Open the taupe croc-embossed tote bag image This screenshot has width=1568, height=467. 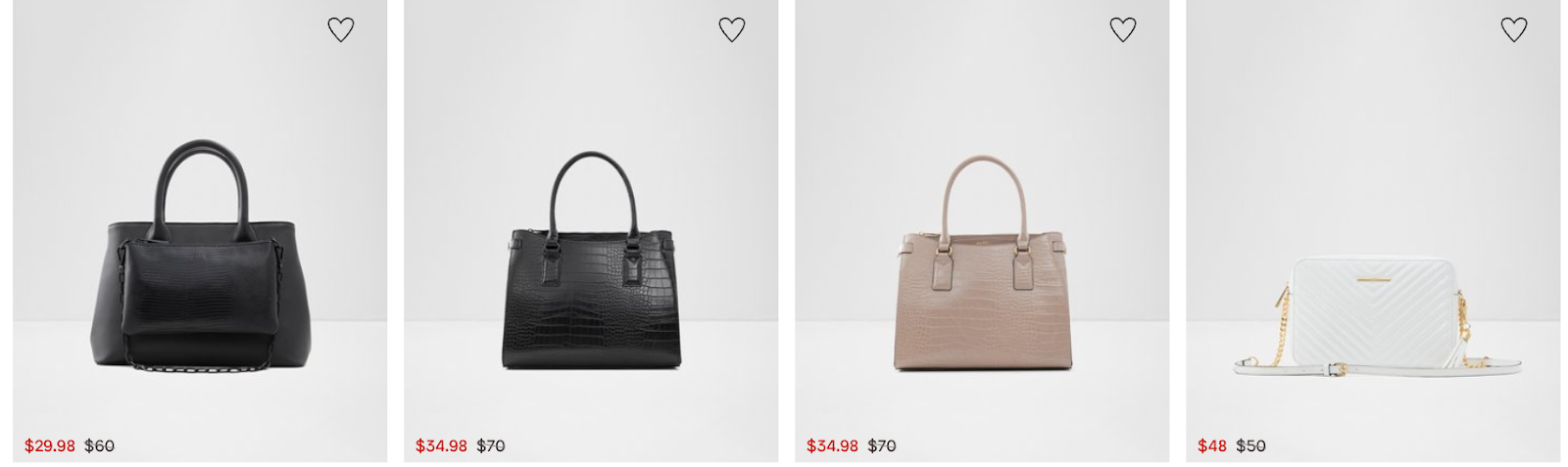coord(982,261)
